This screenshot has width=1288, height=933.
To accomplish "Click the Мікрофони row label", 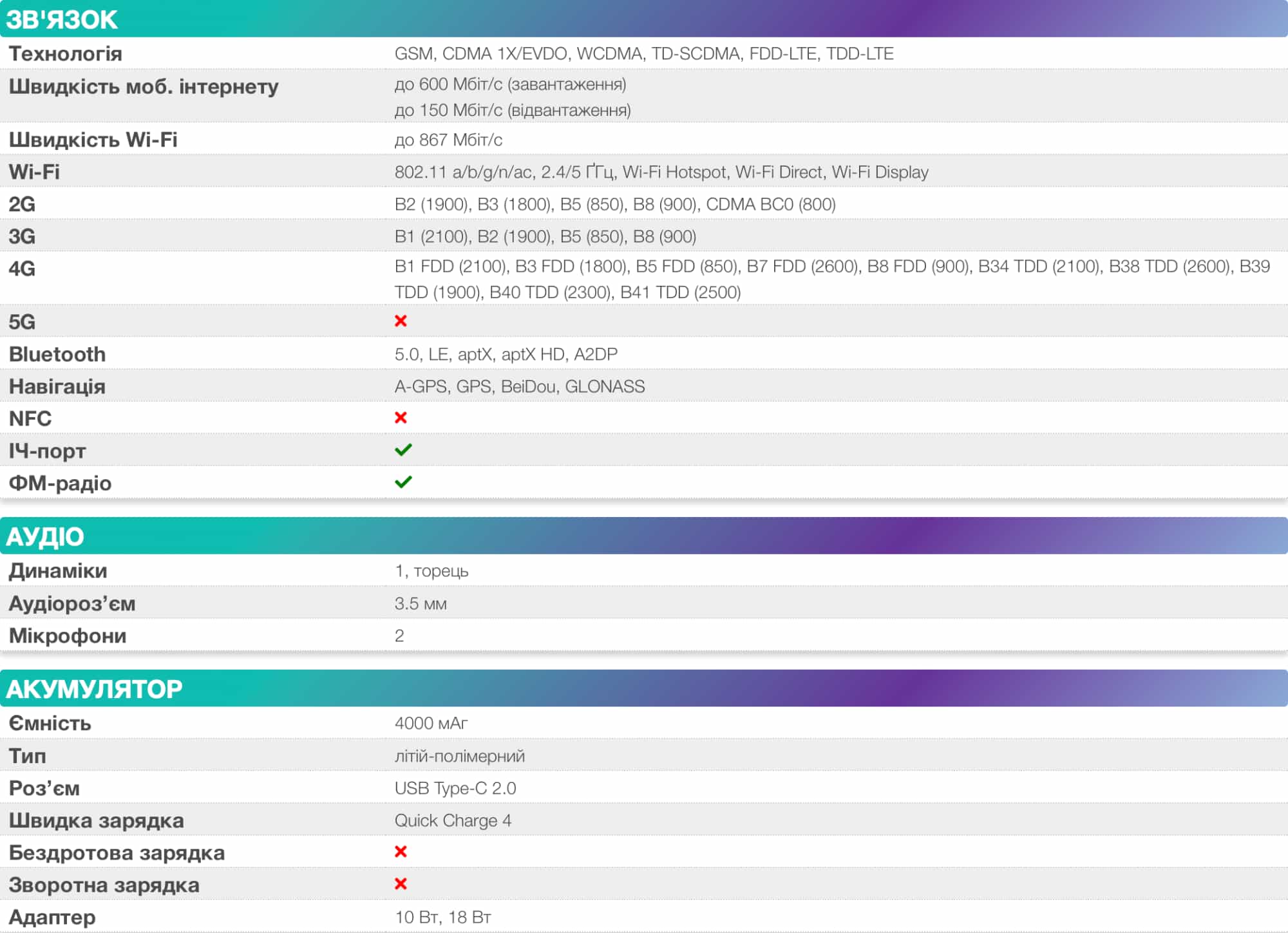I will (68, 636).
